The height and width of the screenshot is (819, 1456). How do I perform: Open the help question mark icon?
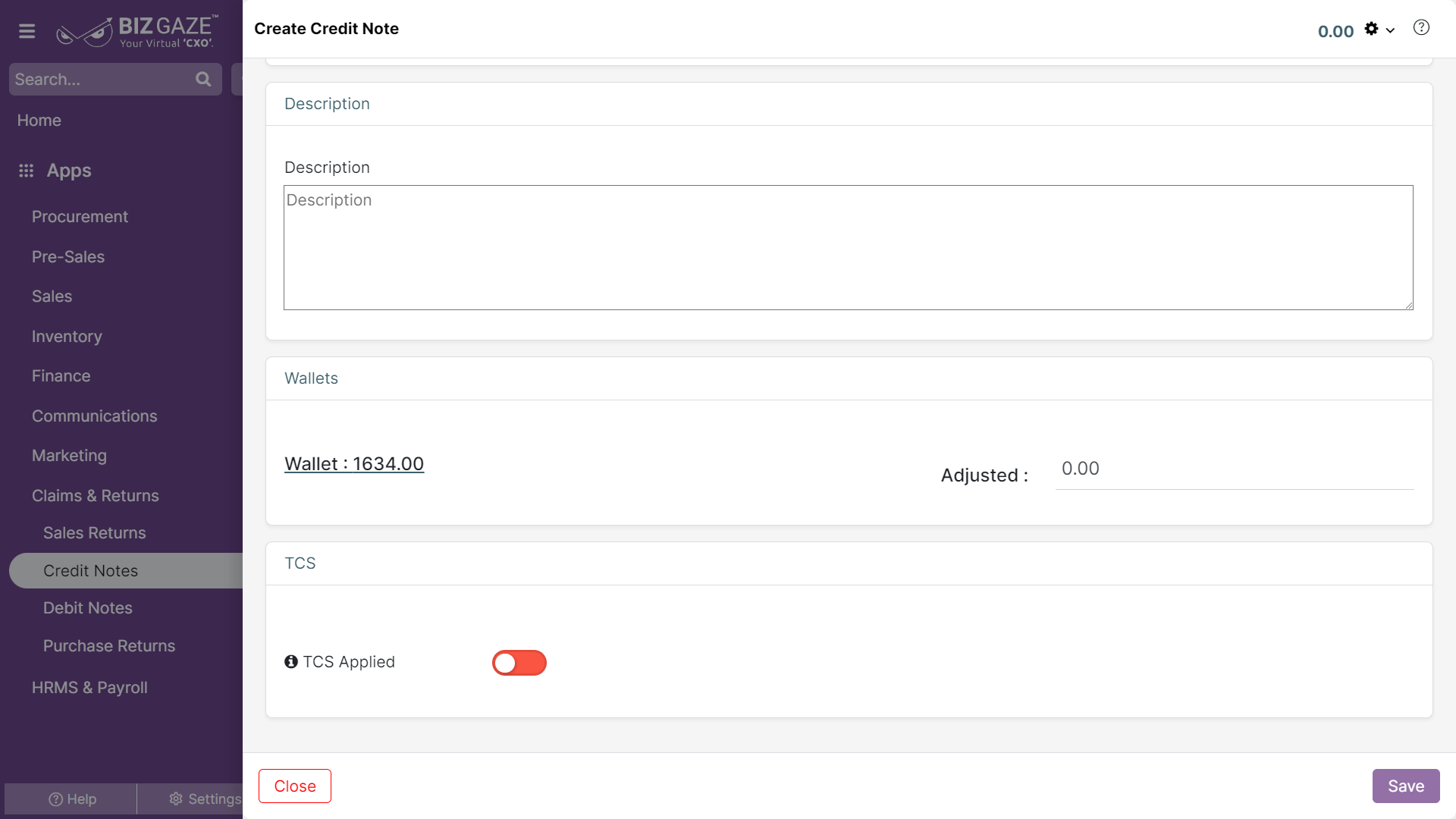[x=1421, y=28]
